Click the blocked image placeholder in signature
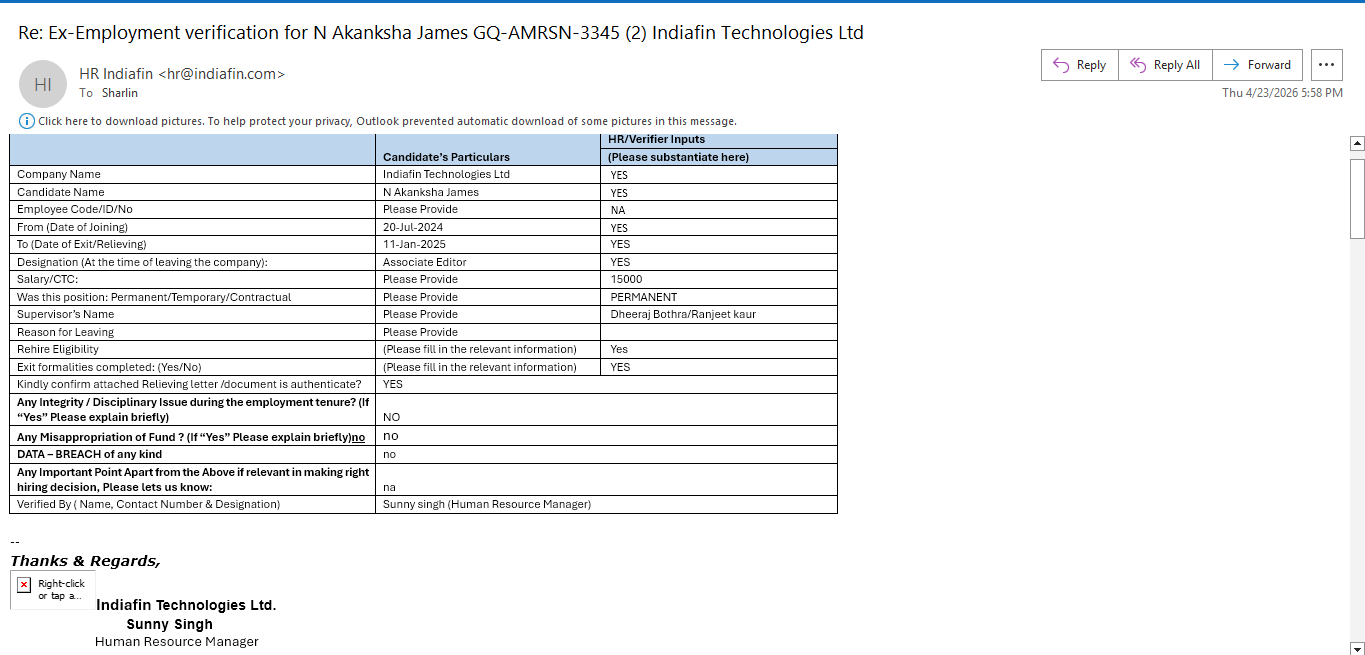 (52, 590)
